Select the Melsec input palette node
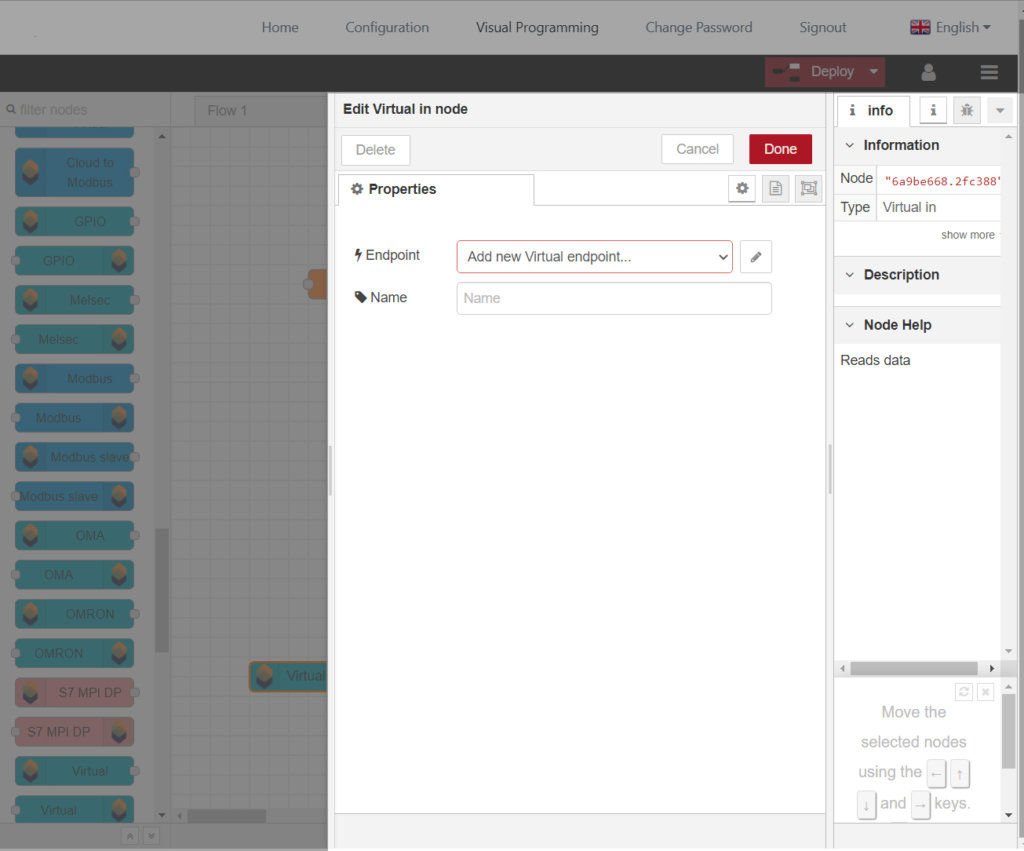Screen dimensions: 1024x851 click(74, 300)
